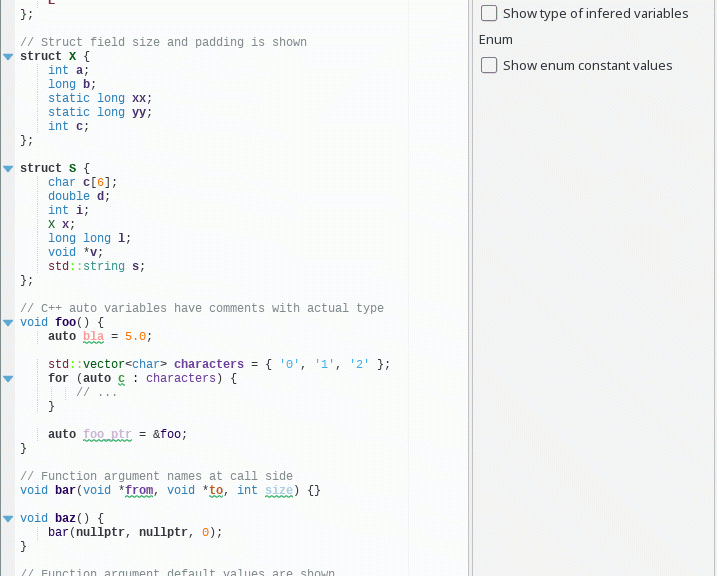Screen dimensions: 717x576
Task: Collapse the for loop fold marker
Action: [8, 379]
